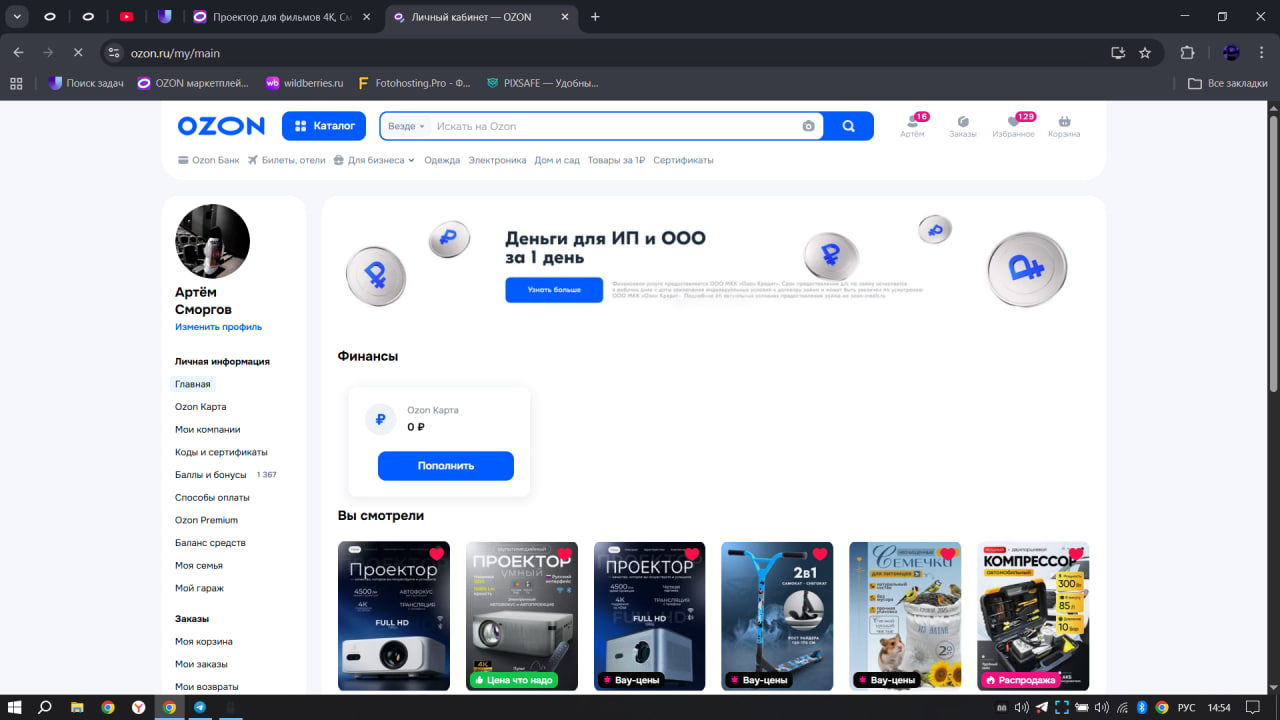
Task: Open the Ozon Банк link
Action: coord(209,160)
